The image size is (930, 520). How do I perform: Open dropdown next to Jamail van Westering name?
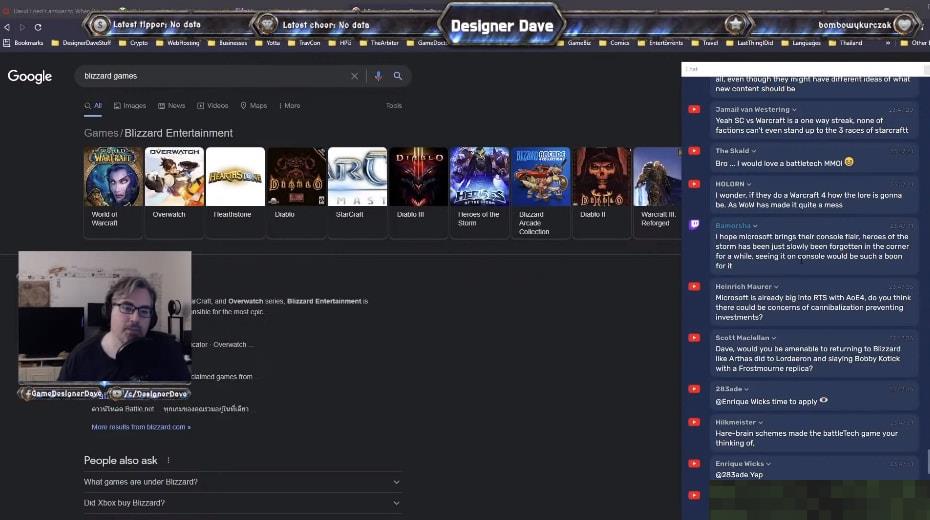[x=794, y=110]
